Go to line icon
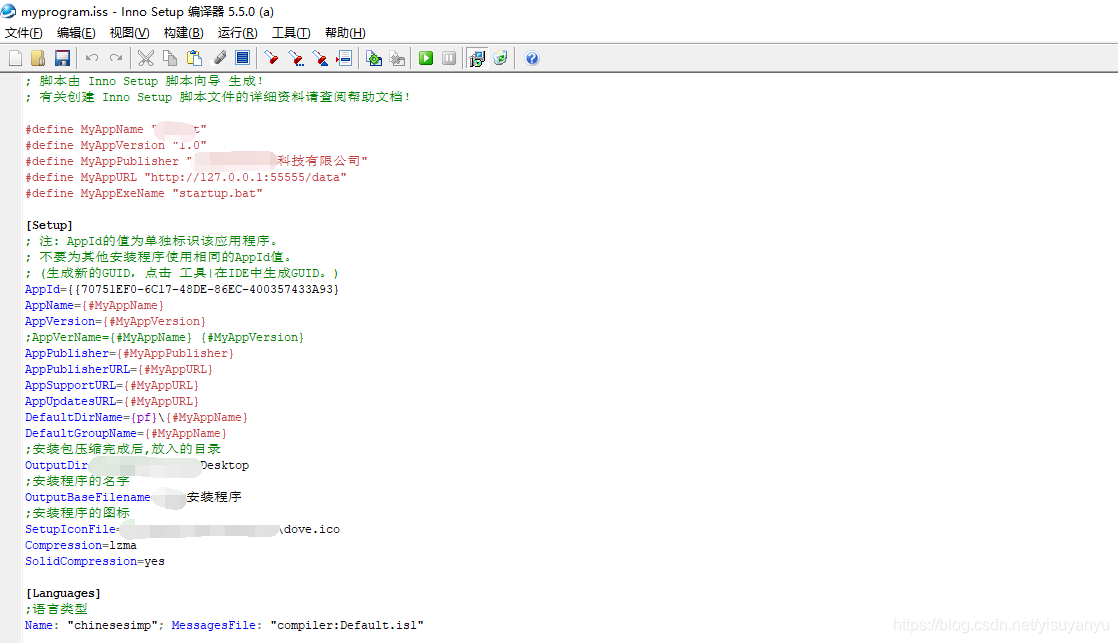 [344, 58]
